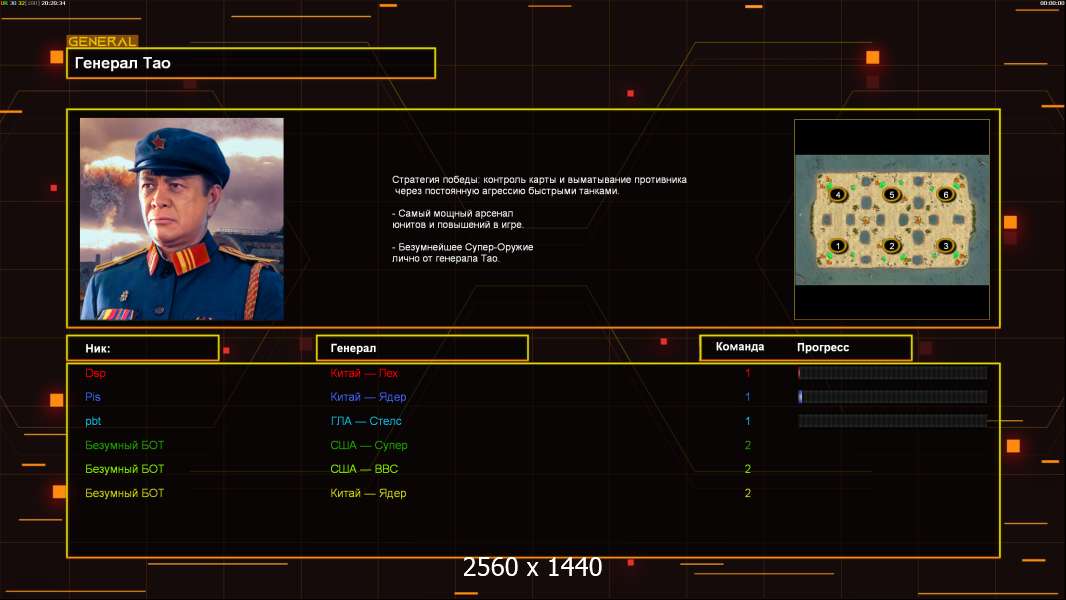Viewport: 1066px width, 600px height.
Task: Click team number 1 for Dsp
Action: click(x=748, y=373)
